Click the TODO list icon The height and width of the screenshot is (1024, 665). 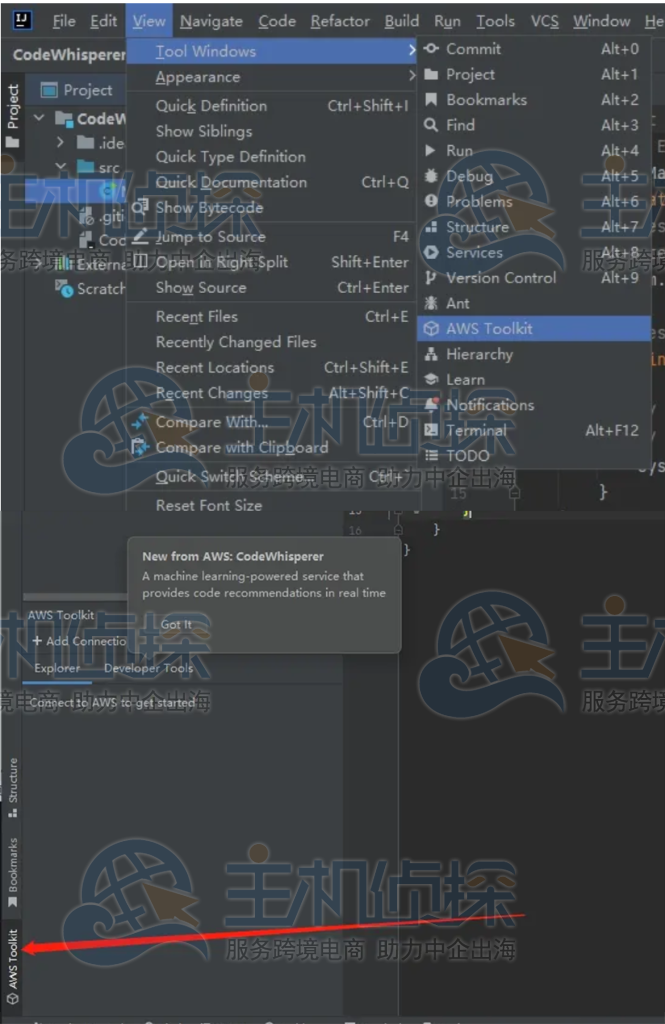click(431, 455)
